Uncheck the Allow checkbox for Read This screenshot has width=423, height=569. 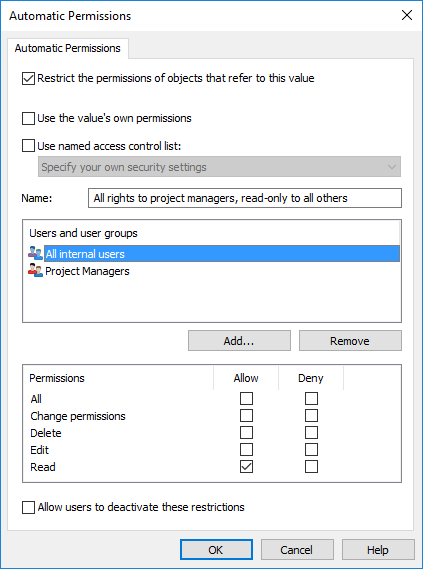point(246,467)
